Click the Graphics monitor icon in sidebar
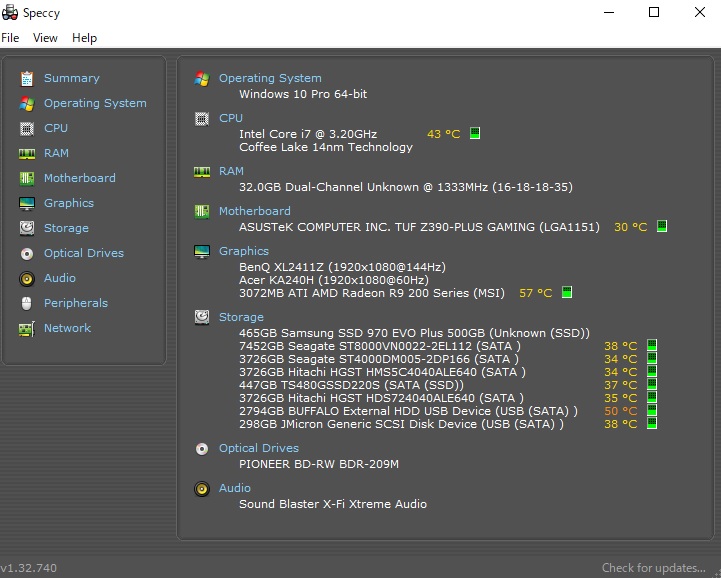Image resolution: width=721 pixels, height=578 pixels. (x=27, y=203)
